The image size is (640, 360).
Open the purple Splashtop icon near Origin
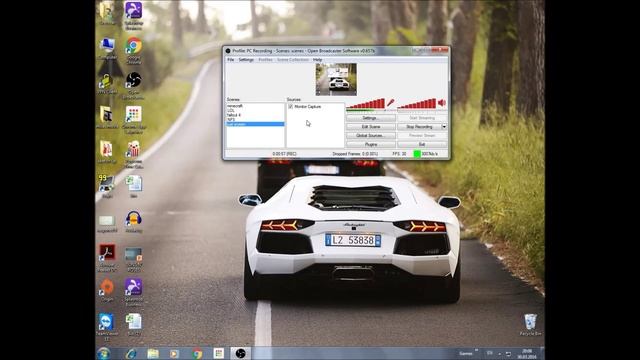[133, 292]
